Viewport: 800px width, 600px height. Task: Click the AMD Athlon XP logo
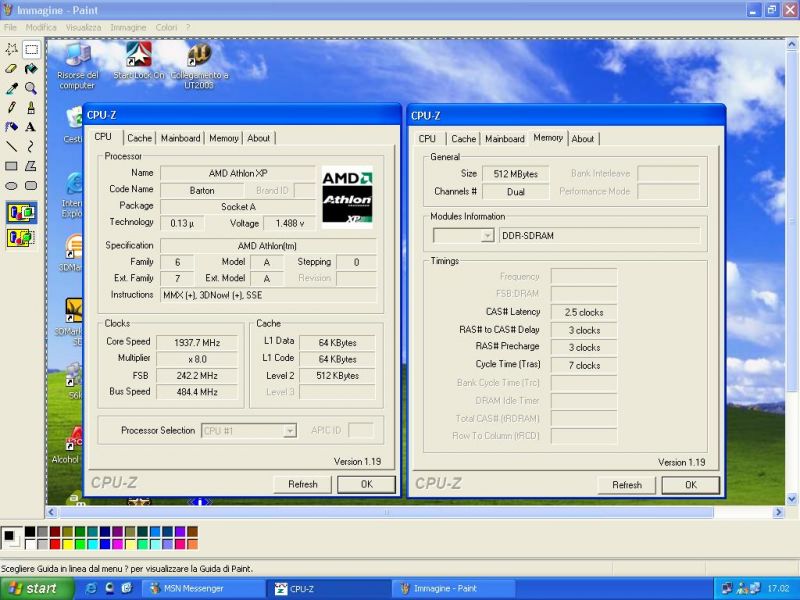pos(347,196)
